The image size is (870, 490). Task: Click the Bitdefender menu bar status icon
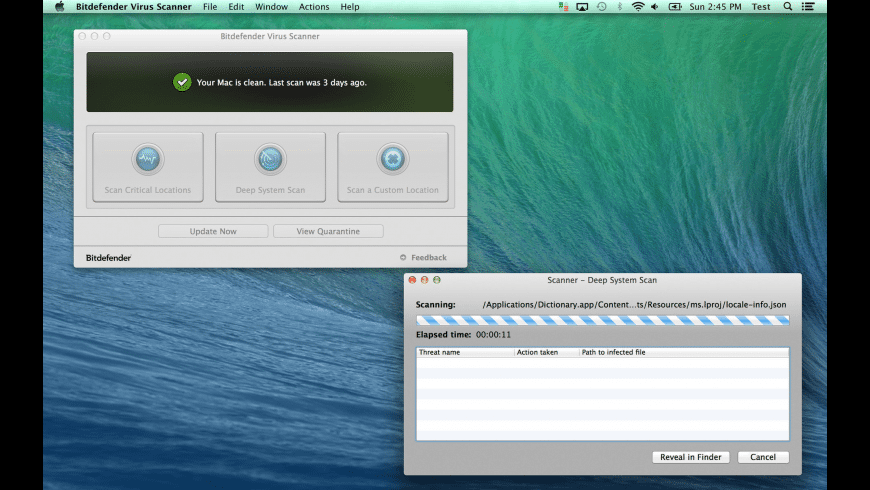[x=563, y=7]
